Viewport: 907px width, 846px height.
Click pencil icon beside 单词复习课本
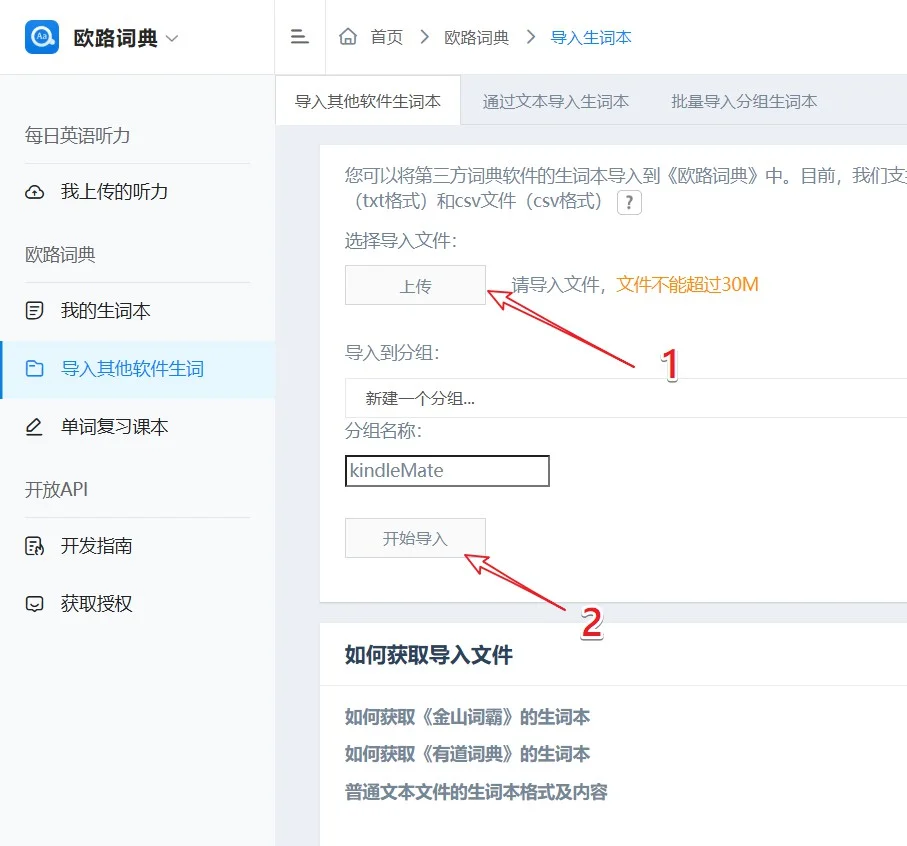[34, 427]
